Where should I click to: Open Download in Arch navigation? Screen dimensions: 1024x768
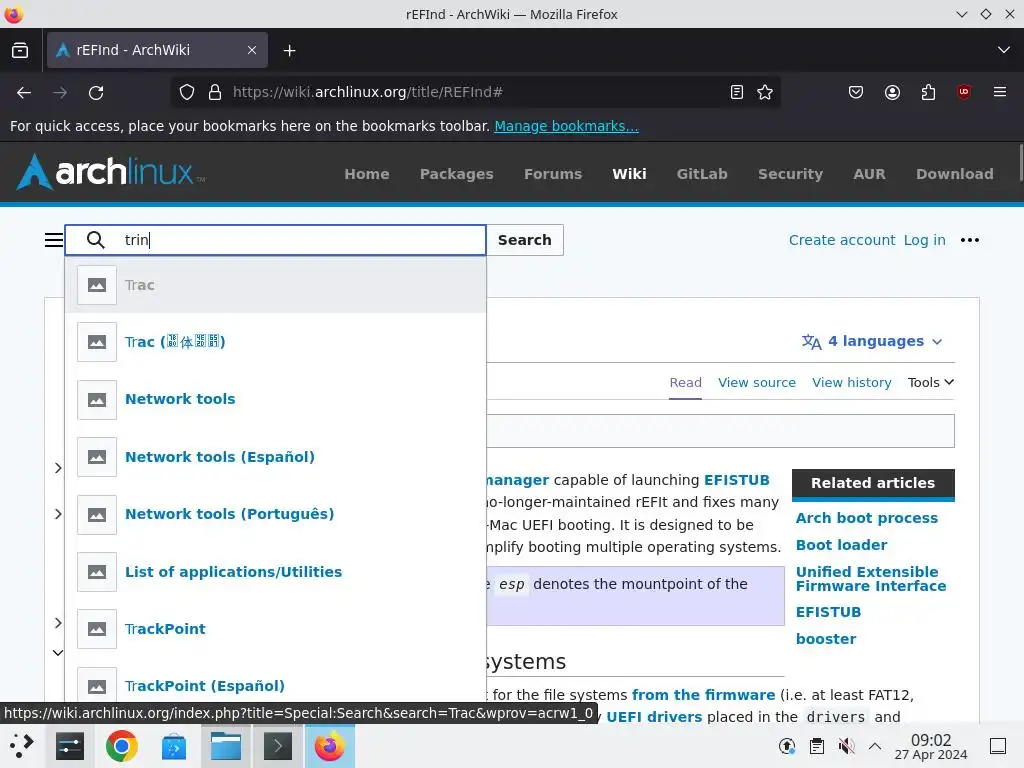955,174
